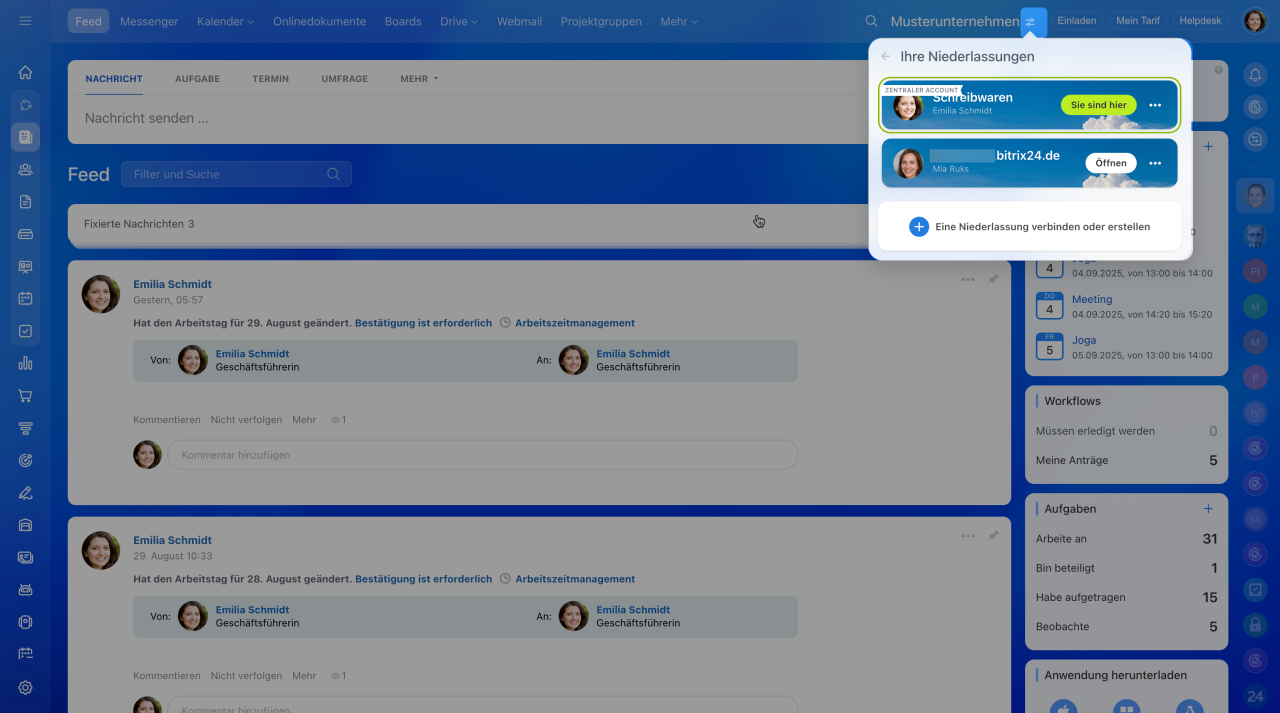This screenshot has height=713, width=1280.
Task: Click plus icon to add Aufgaben
Action: pos(1208,509)
